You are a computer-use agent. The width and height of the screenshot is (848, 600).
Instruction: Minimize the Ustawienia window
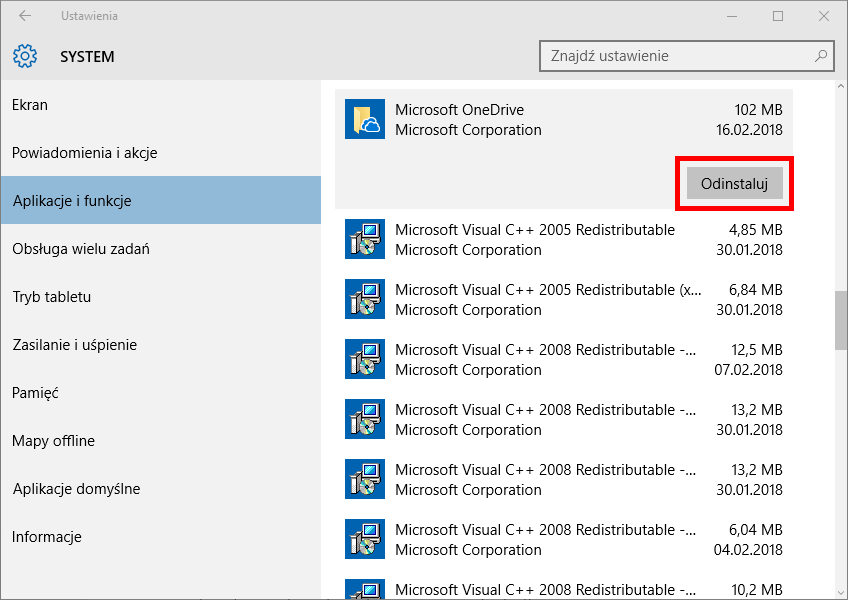pyautogui.click(x=732, y=16)
